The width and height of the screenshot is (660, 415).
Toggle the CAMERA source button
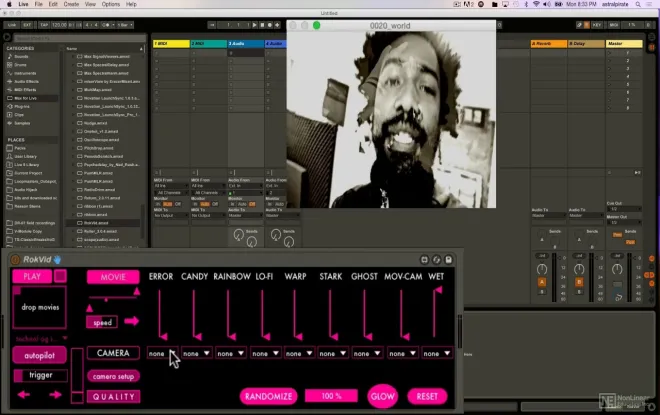(x=113, y=353)
